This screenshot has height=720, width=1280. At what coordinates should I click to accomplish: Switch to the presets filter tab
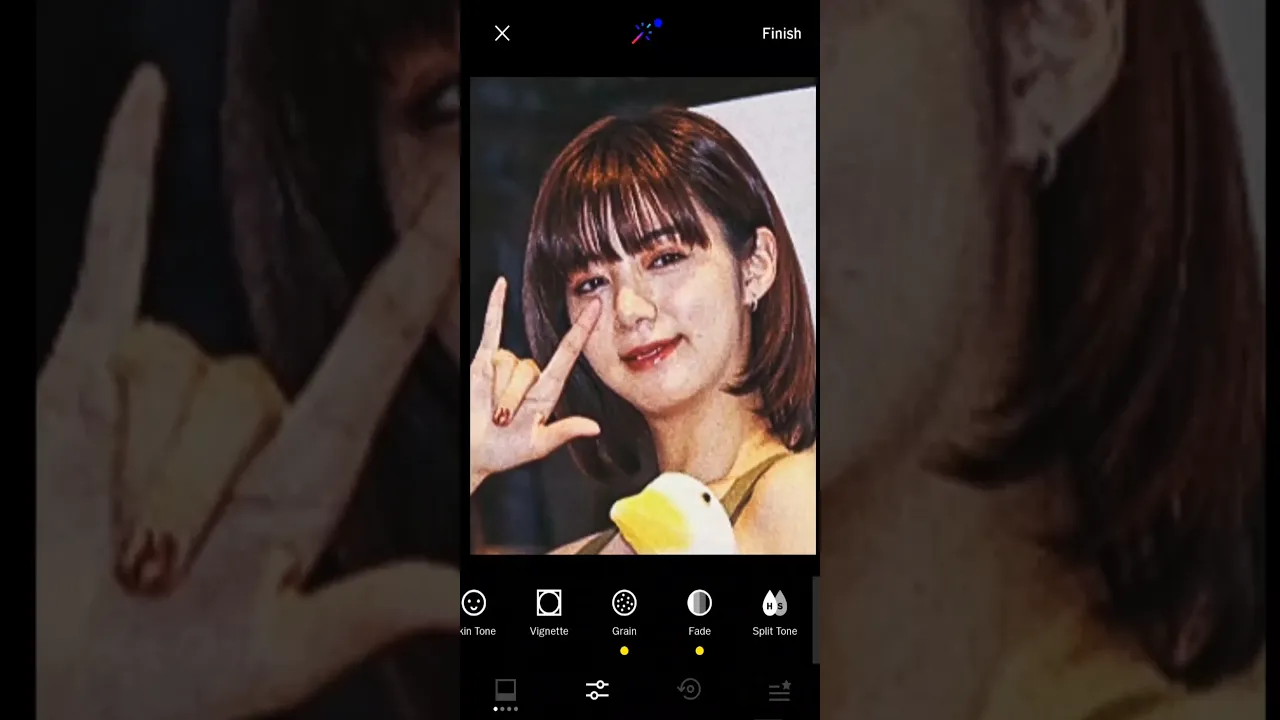click(x=506, y=691)
